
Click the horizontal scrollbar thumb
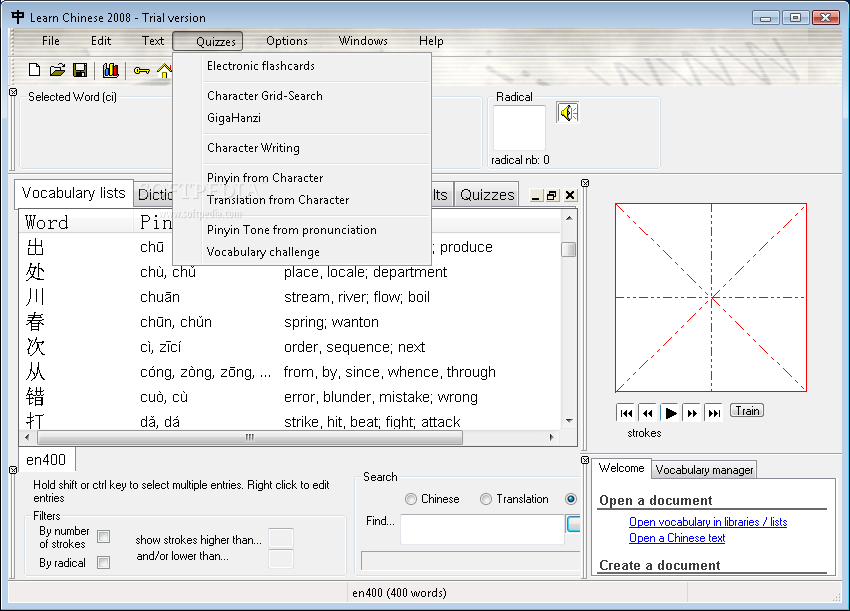pyautogui.click(x=249, y=437)
